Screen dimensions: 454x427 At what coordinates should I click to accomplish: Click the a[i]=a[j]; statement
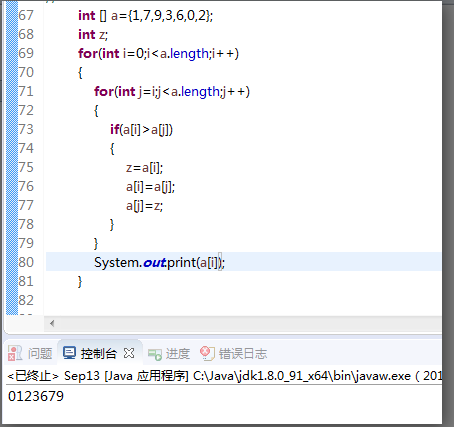click(x=150, y=187)
